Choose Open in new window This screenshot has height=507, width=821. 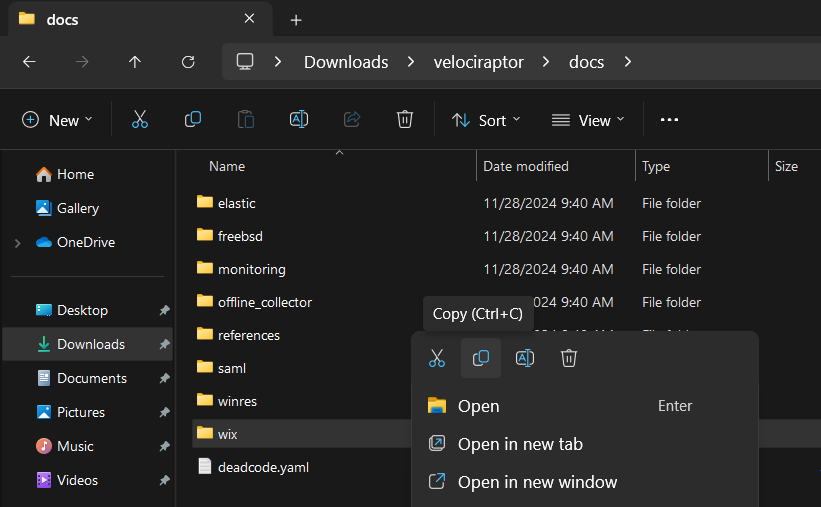tap(585, 482)
